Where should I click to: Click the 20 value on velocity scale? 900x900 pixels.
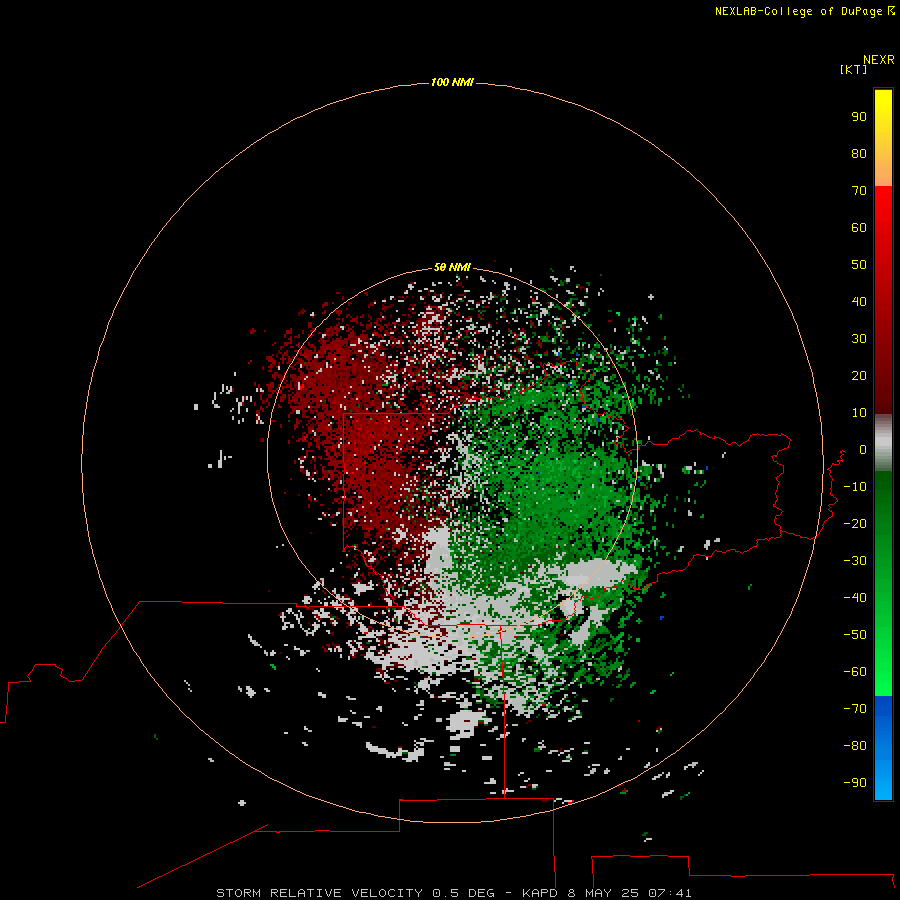coord(859,375)
